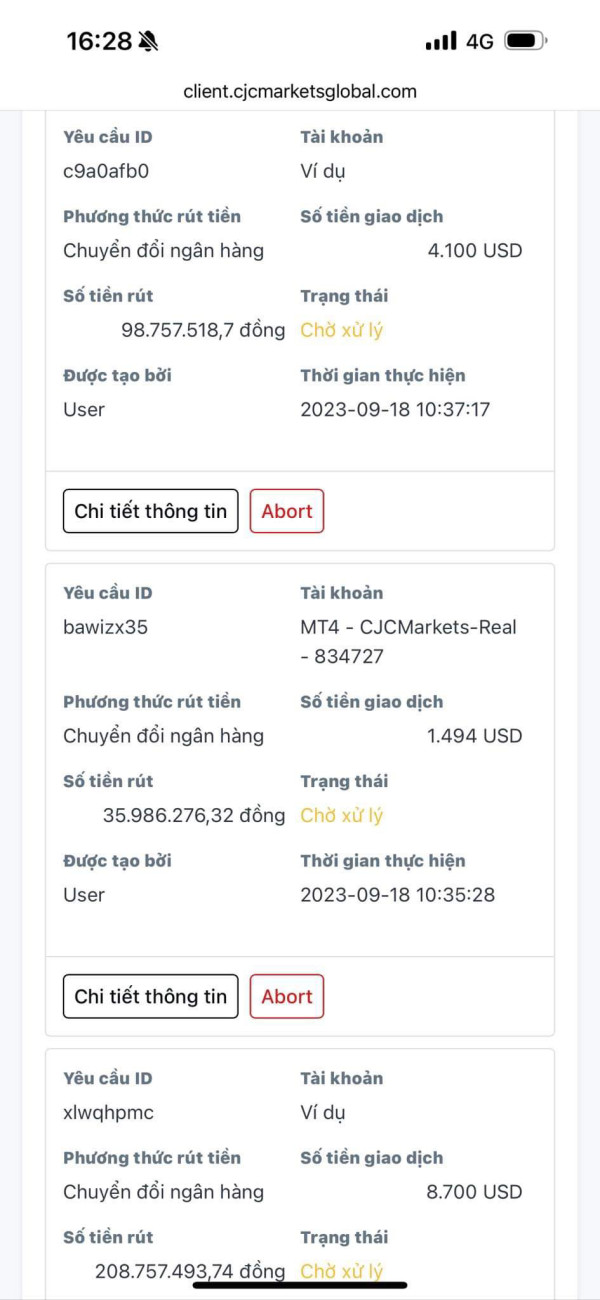This screenshot has width=600, height=1300.
Task: Tap the 98.757.518,7 đồng withdrawal amount
Action: point(203,330)
